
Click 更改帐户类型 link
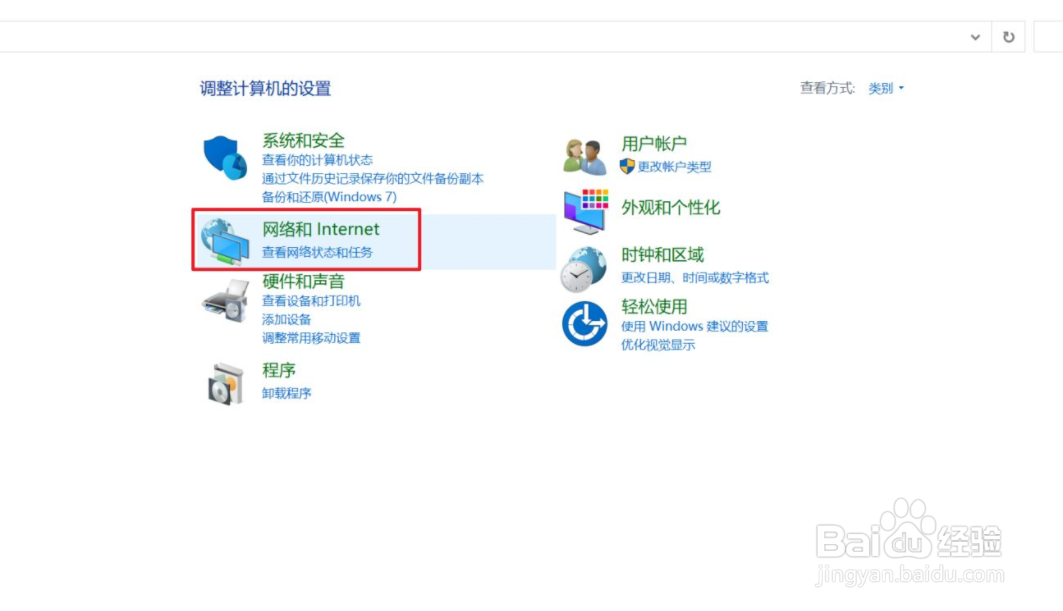click(674, 167)
